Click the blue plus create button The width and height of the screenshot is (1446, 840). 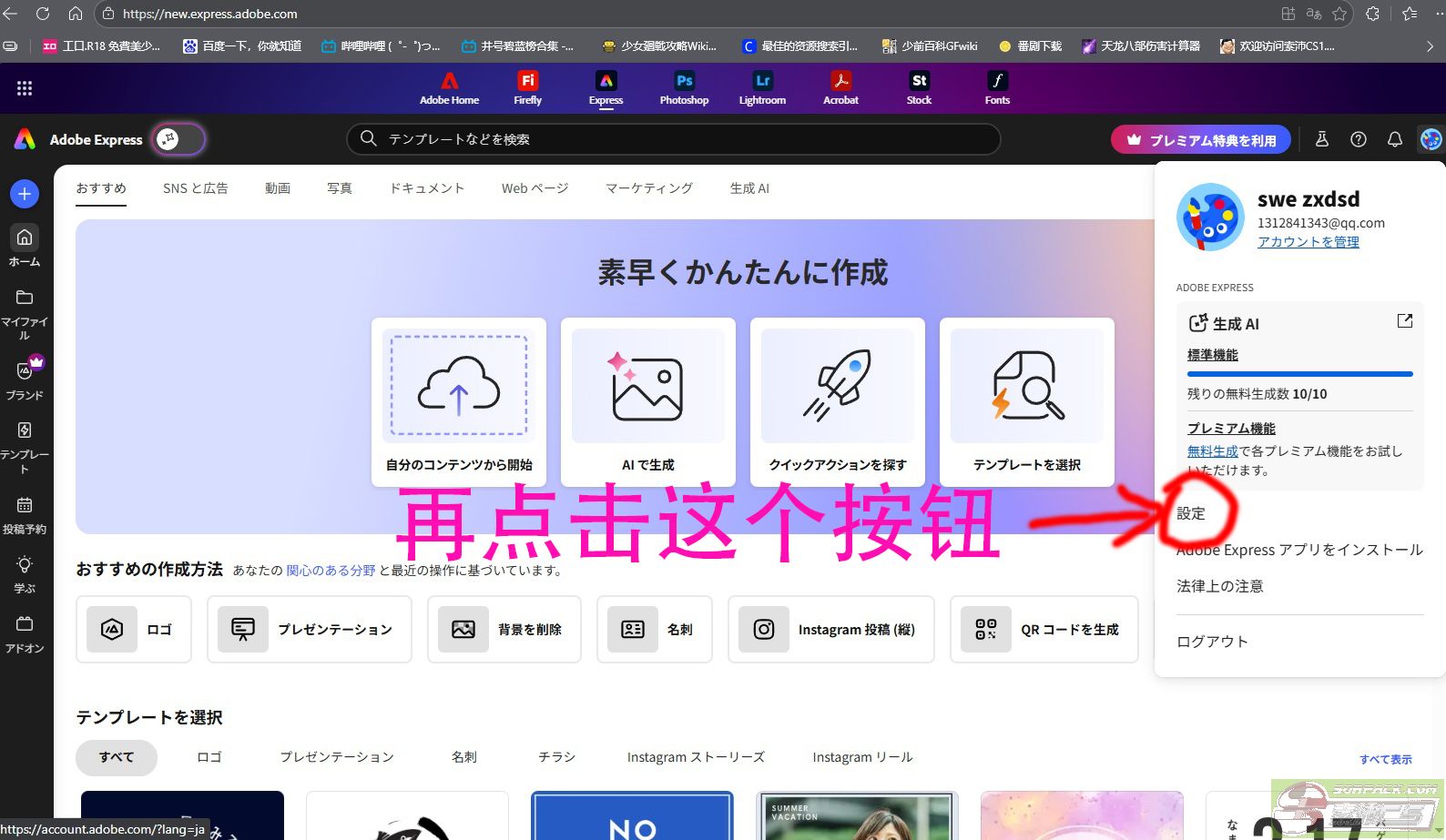tap(25, 194)
